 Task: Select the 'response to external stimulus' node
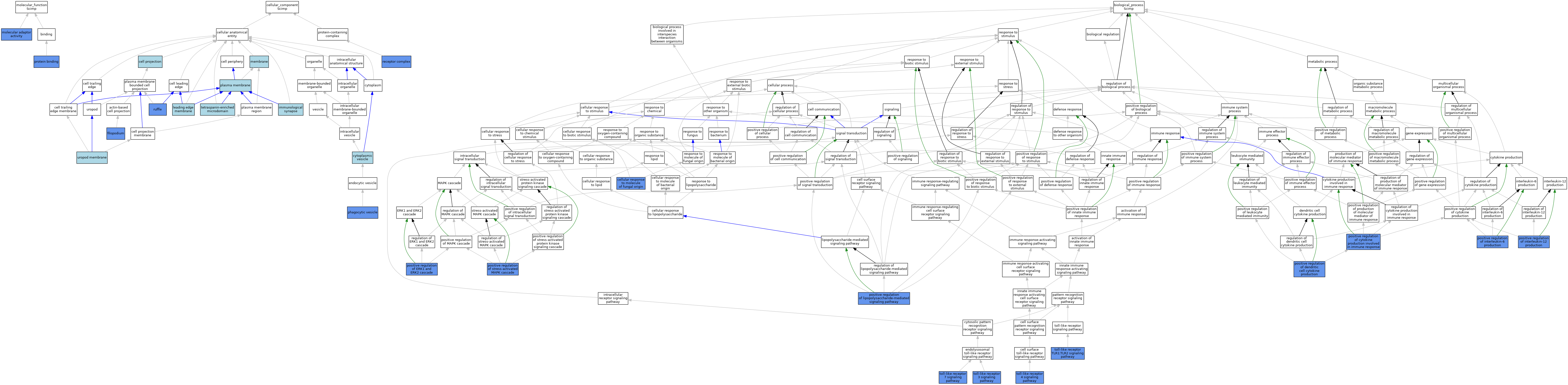point(969,61)
